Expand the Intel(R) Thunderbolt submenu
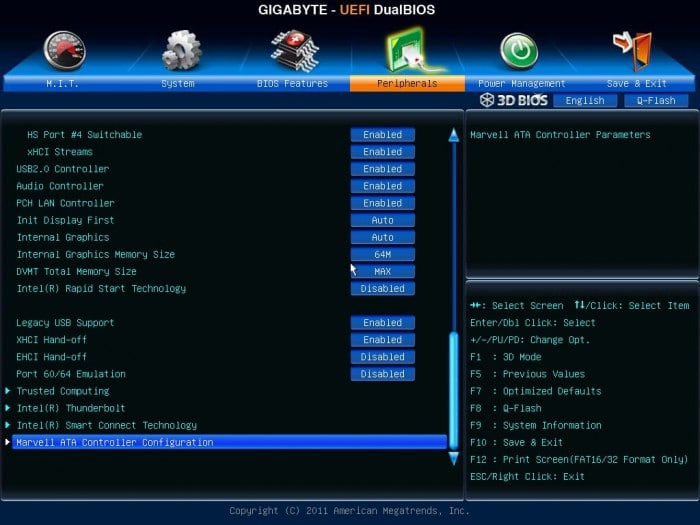This screenshot has height=525, width=700. 71,408
